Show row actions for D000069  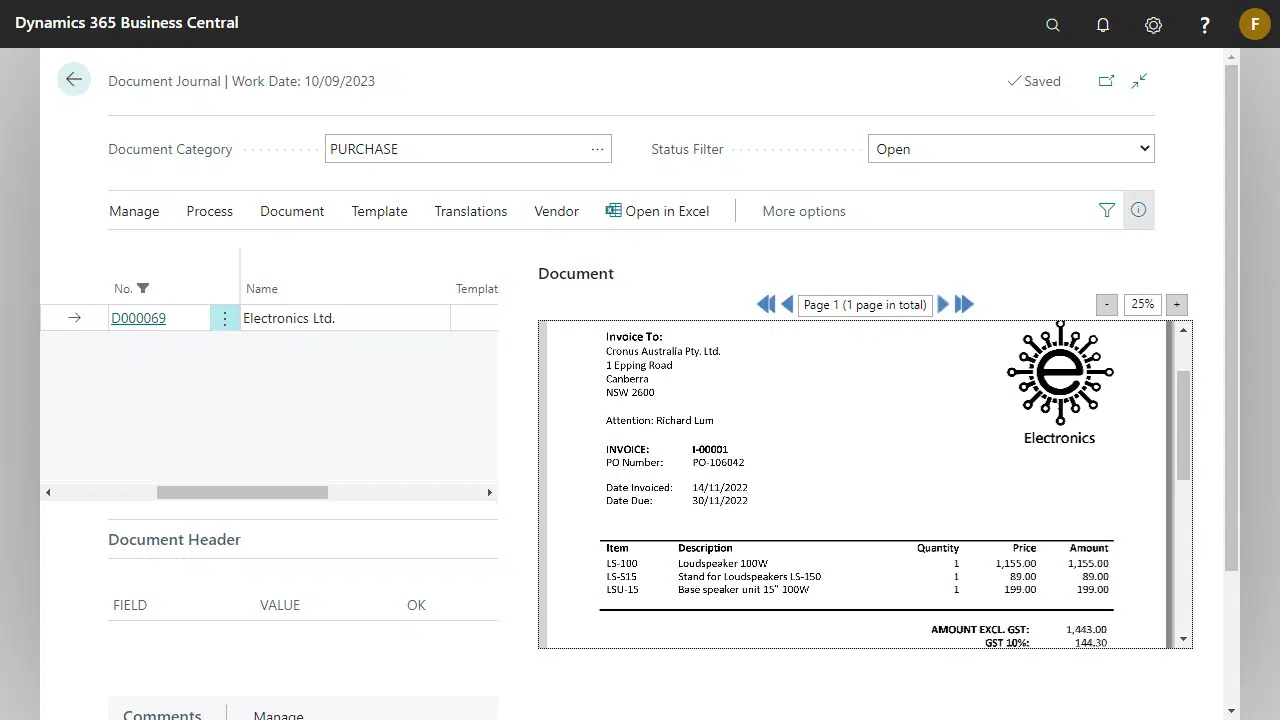225,318
